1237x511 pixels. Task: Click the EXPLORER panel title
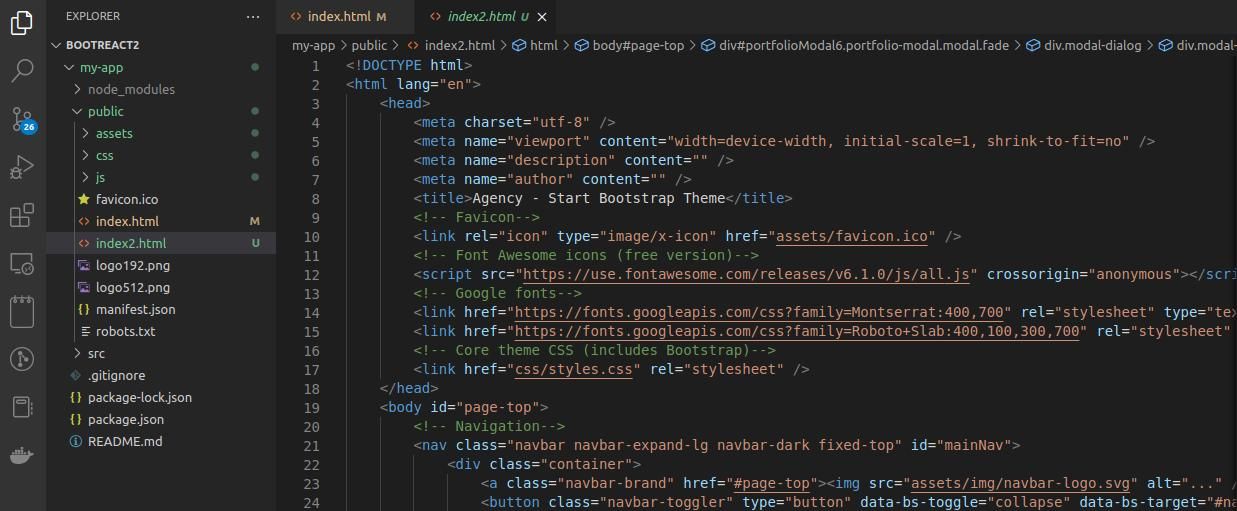93,16
